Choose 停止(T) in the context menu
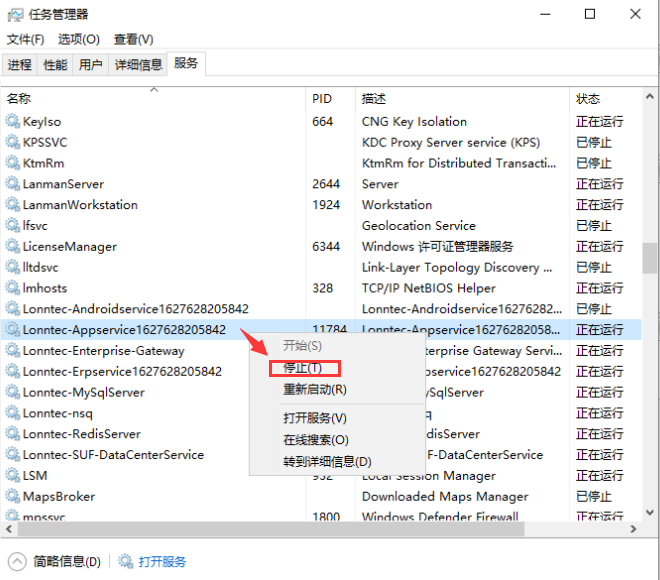 [x=302, y=368]
